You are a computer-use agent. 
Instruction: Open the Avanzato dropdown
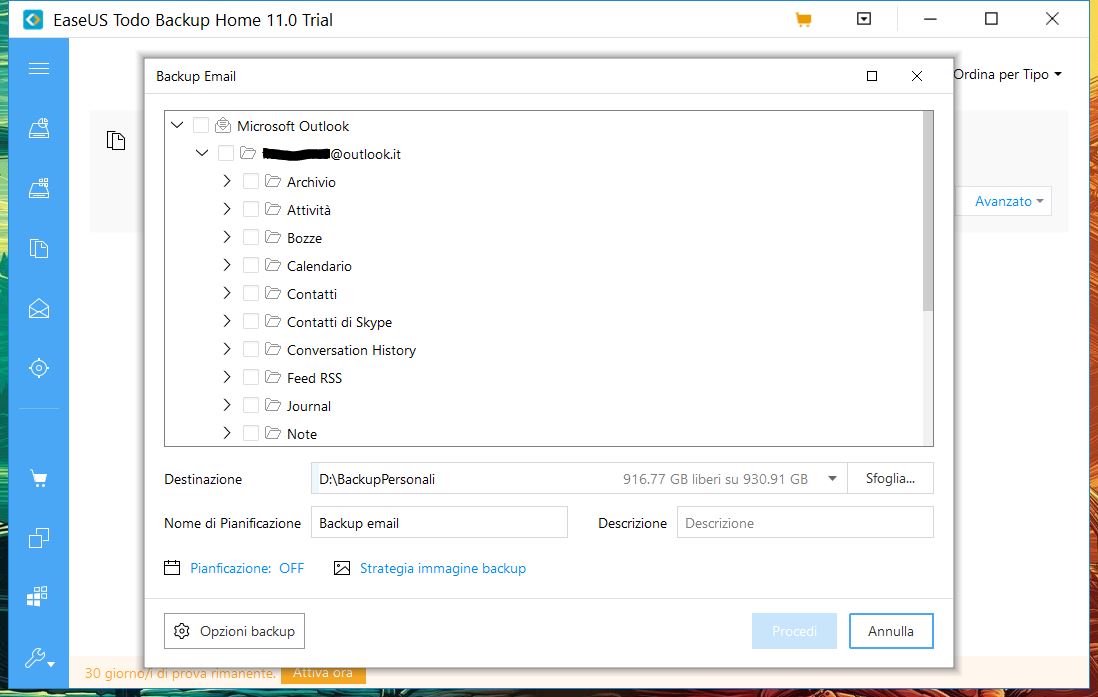click(1009, 201)
